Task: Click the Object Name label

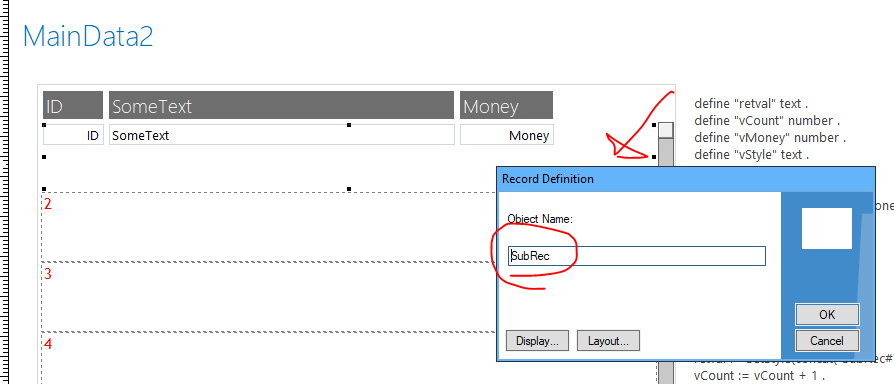Action: (540, 219)
